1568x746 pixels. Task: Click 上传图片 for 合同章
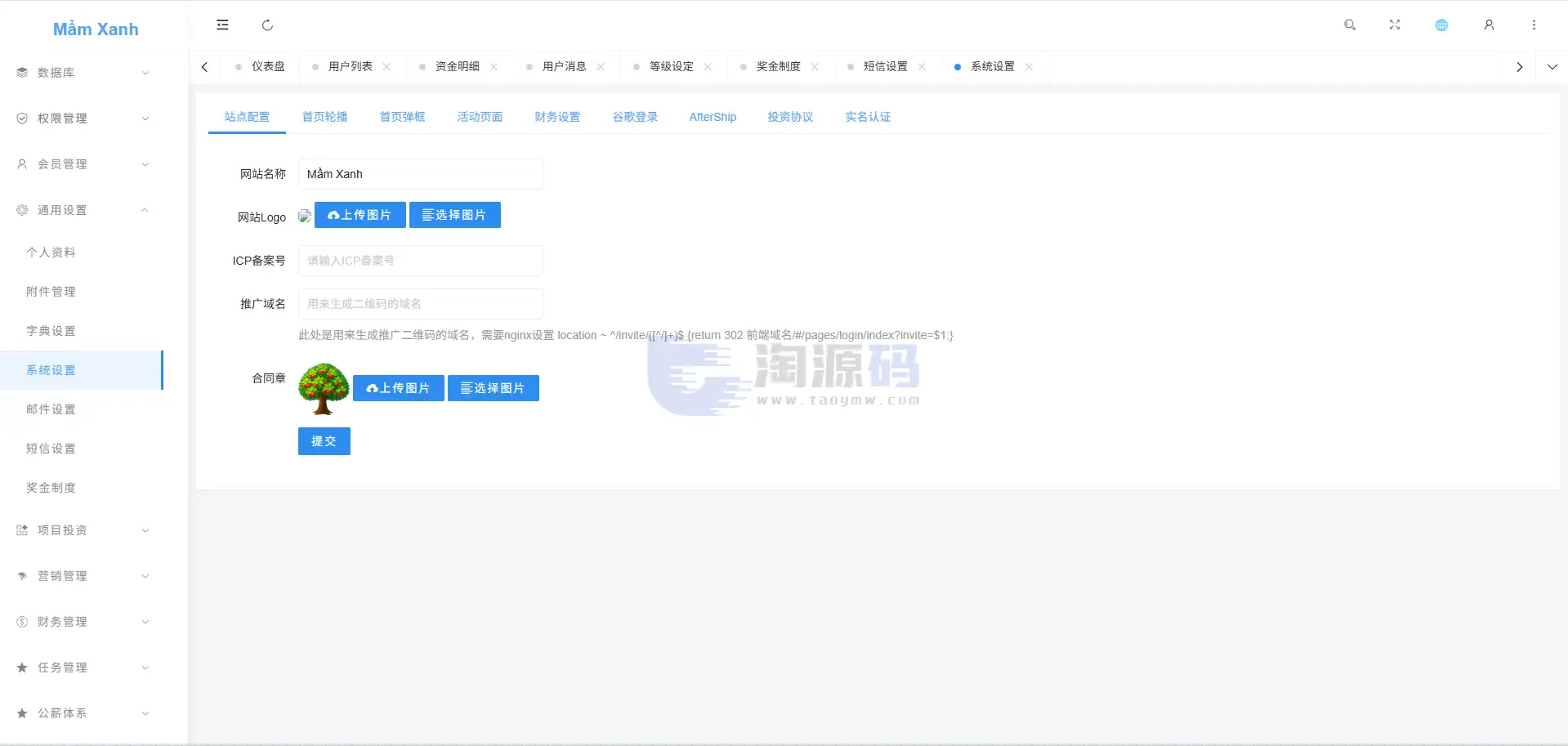(398, 388)
